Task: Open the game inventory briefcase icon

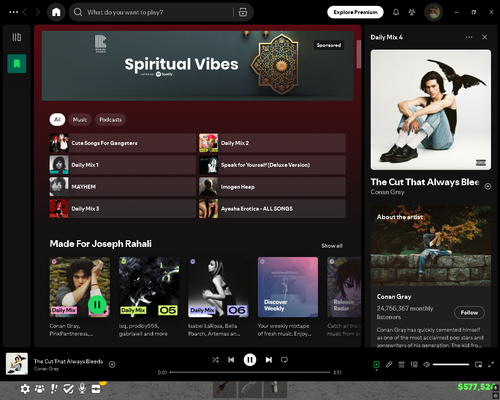Action: (96, 389)
